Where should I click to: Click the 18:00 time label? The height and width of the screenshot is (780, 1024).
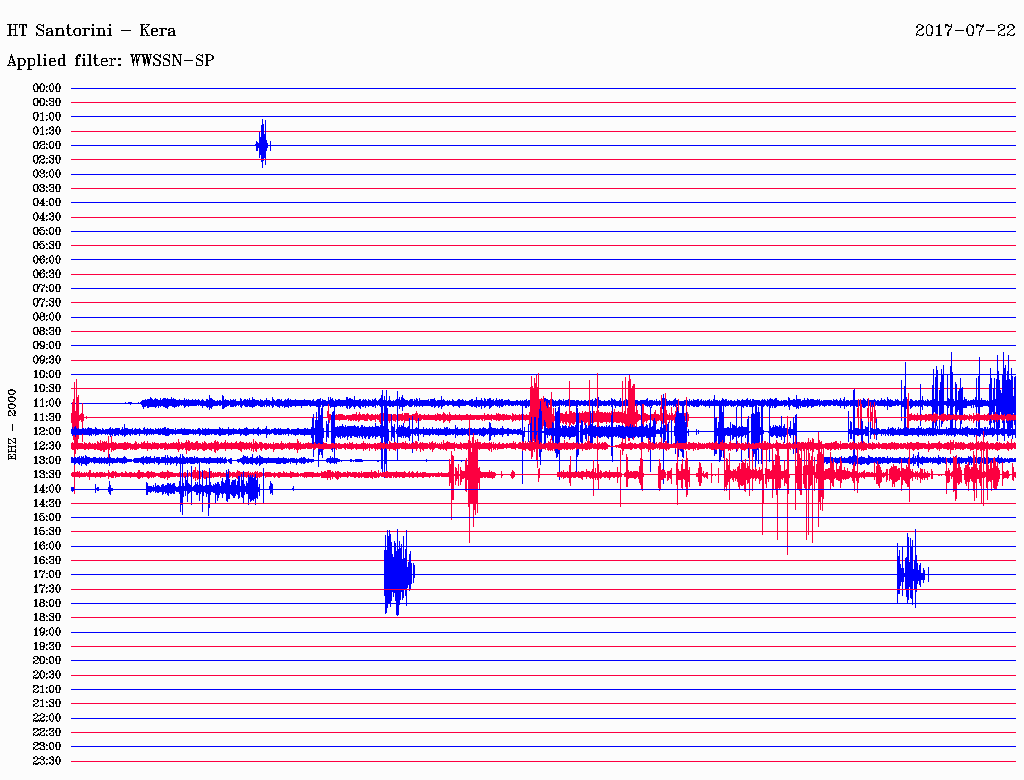pyautogui.click(x=47, y=603)
